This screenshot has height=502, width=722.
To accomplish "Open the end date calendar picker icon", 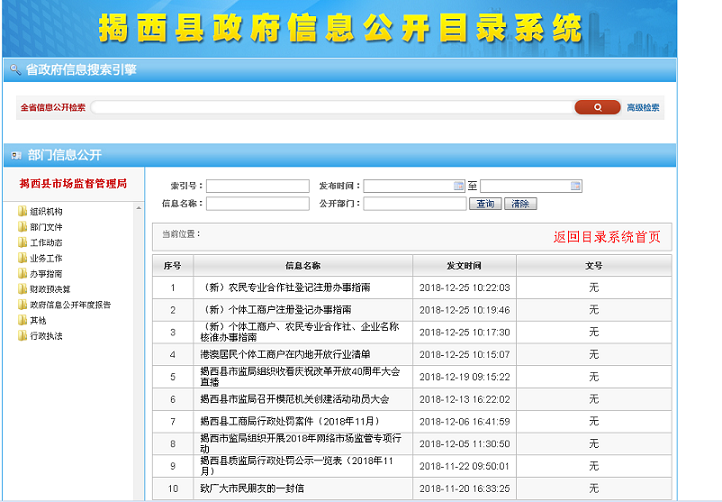I will click(575, 186).
